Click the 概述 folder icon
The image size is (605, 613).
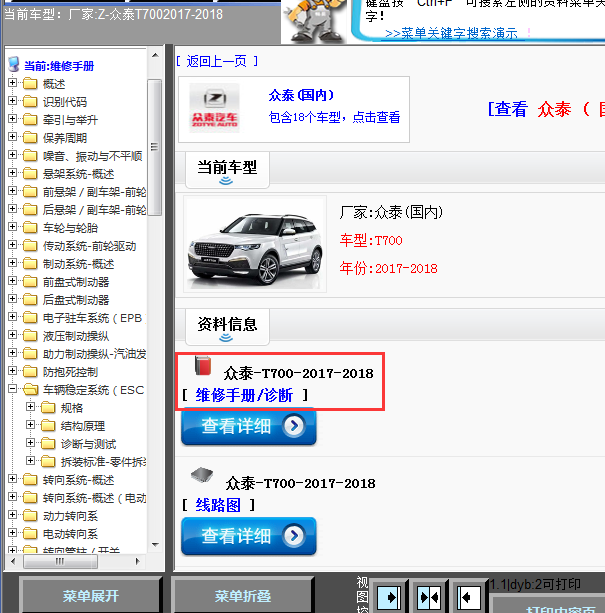pos(30,84)
